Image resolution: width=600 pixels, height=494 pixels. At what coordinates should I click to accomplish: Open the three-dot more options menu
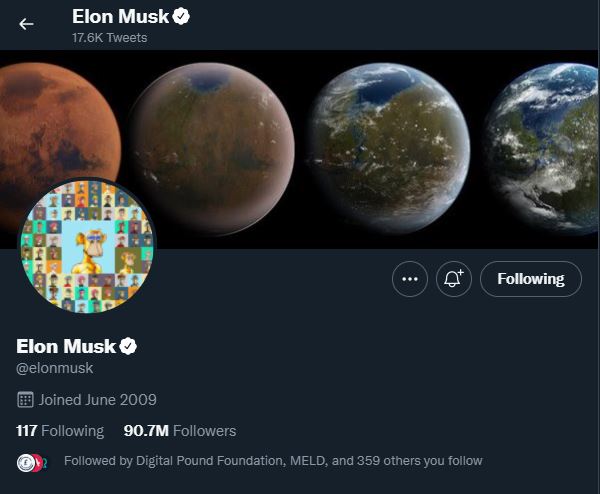409,280
